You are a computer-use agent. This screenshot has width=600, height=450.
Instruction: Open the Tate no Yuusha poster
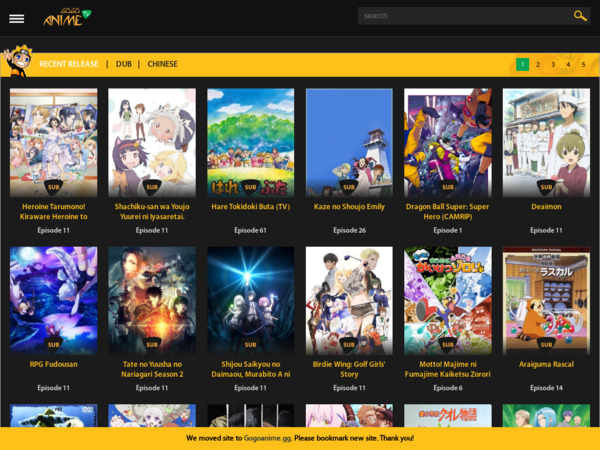[152, 300]
